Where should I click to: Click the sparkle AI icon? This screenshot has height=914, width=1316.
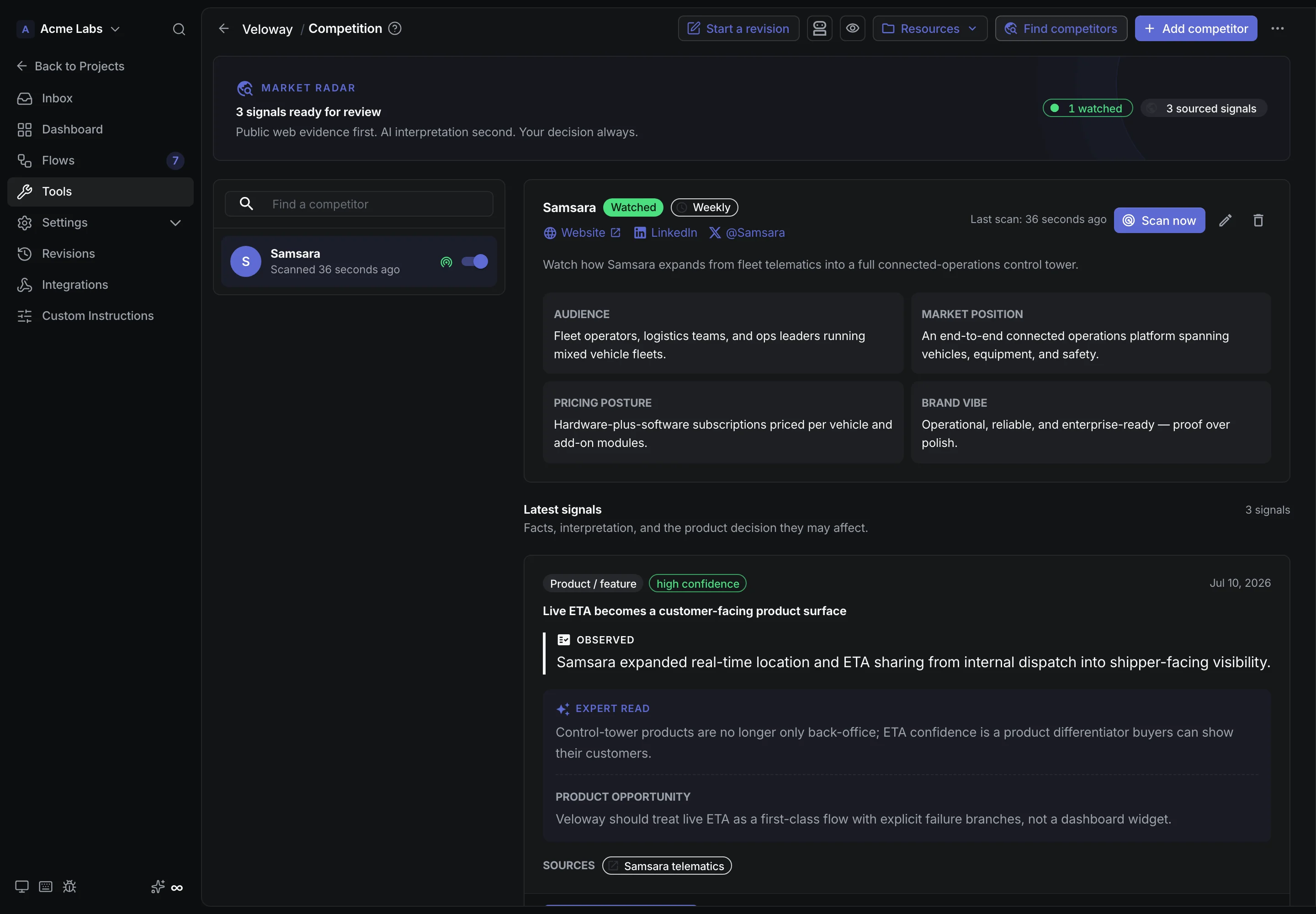pos(158,887)
